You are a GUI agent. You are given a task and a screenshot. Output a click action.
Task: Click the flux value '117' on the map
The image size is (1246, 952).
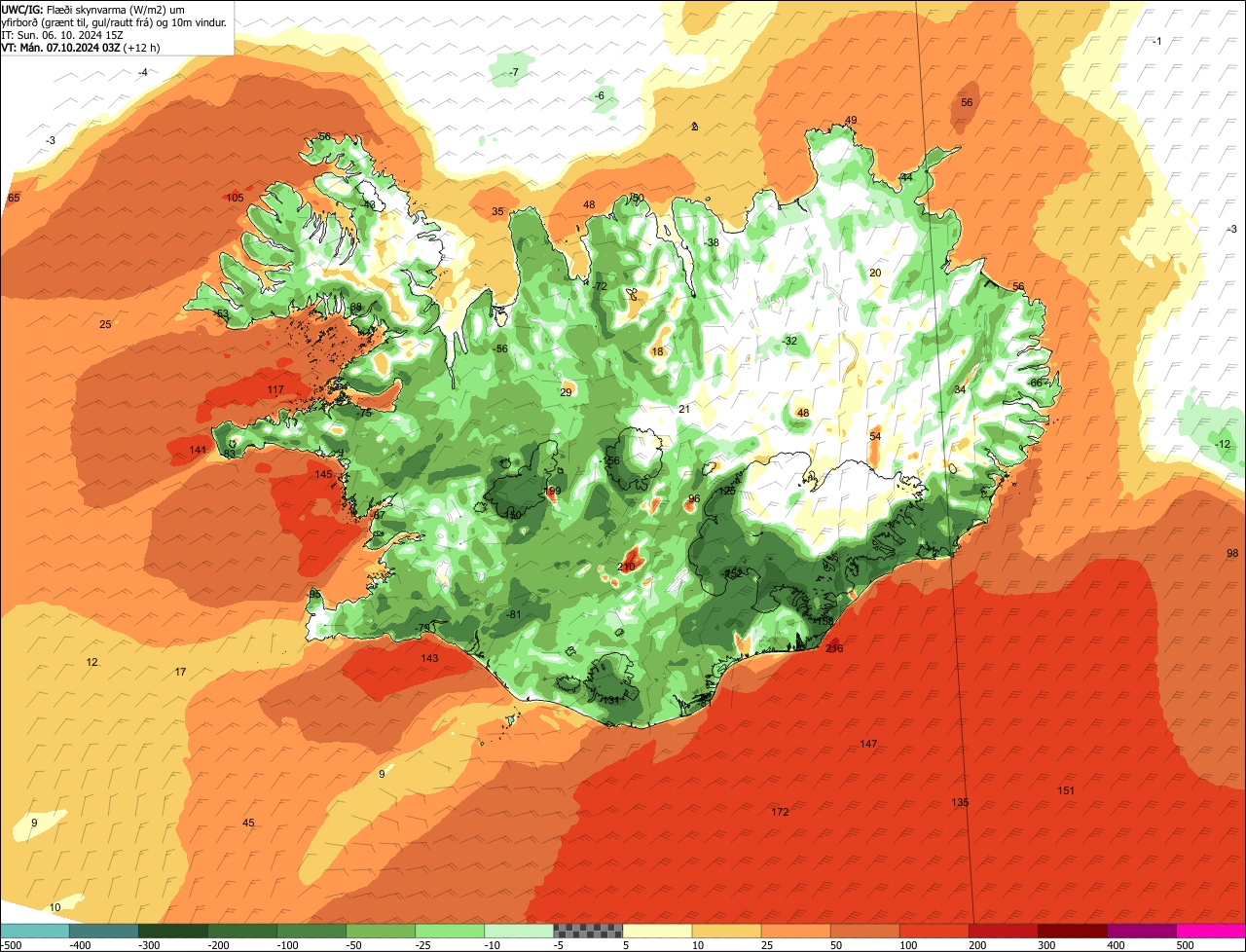[x=275, y=389]
